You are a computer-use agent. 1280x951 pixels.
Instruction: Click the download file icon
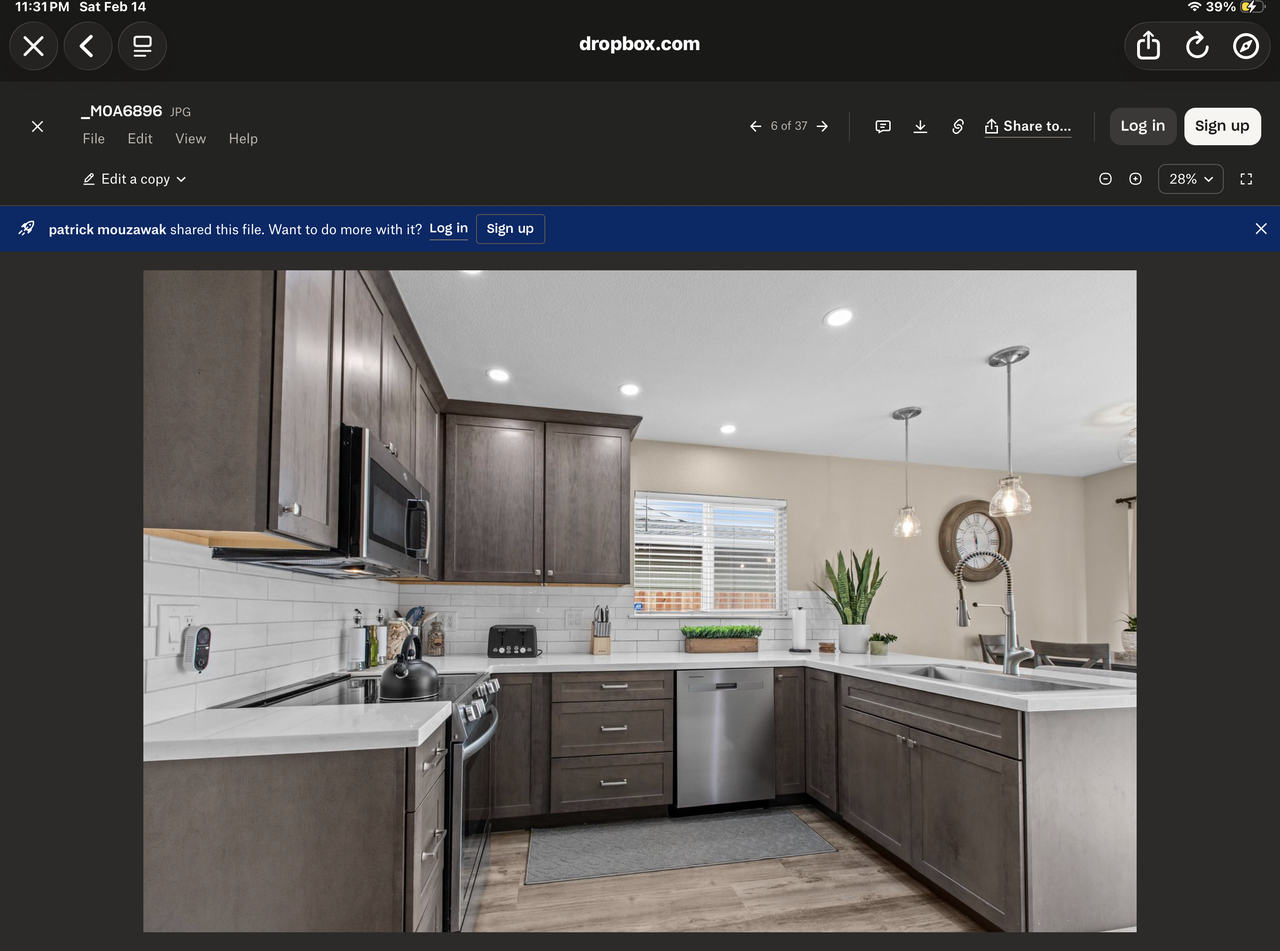click(920, 126)
